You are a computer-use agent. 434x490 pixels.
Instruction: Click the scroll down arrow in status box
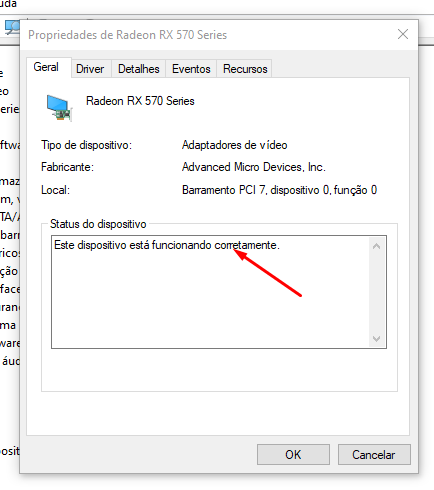[377, 339]
